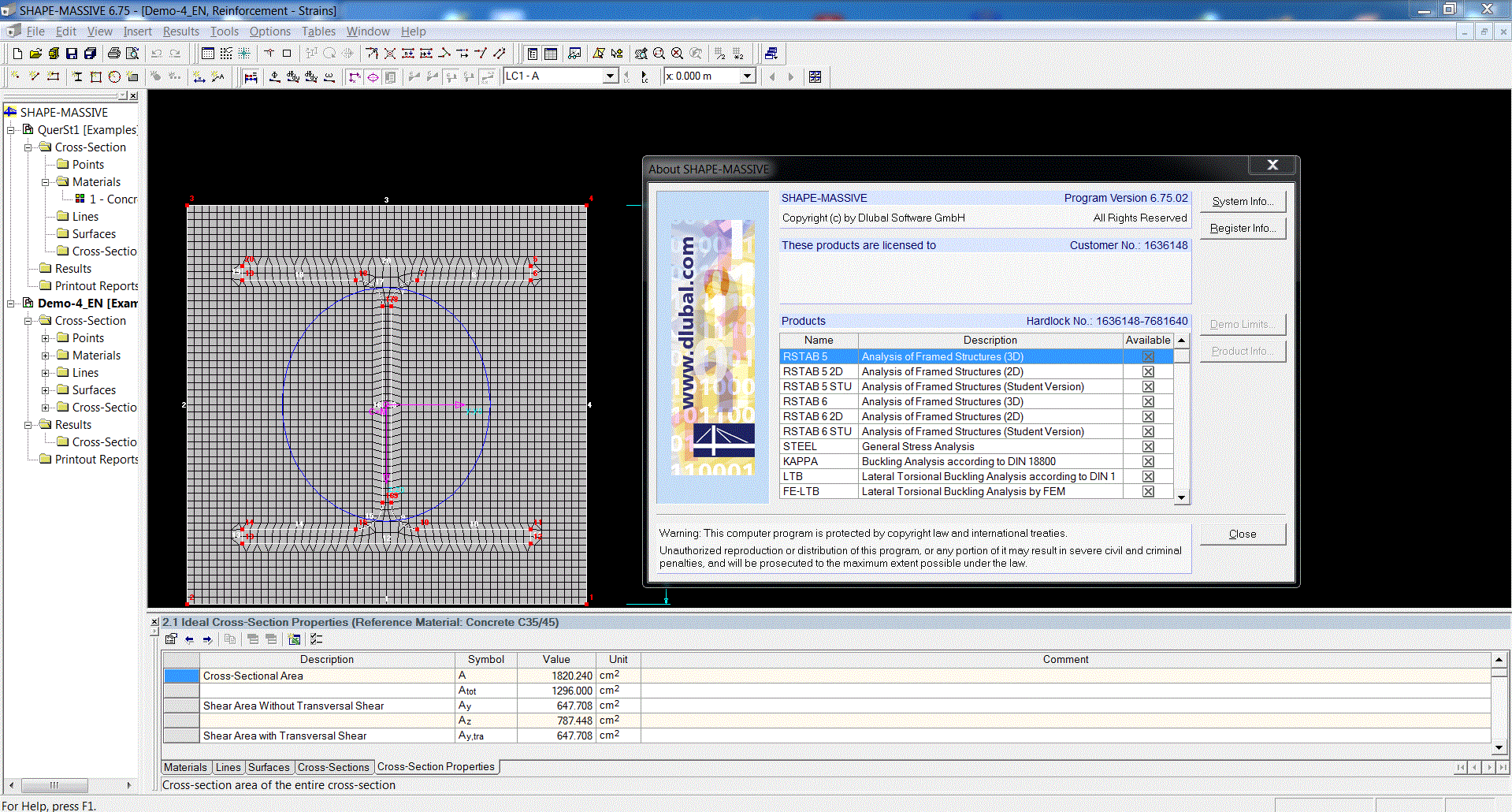Click the Print Preview icon
The image size is (1512, 812).
(132, 54)
